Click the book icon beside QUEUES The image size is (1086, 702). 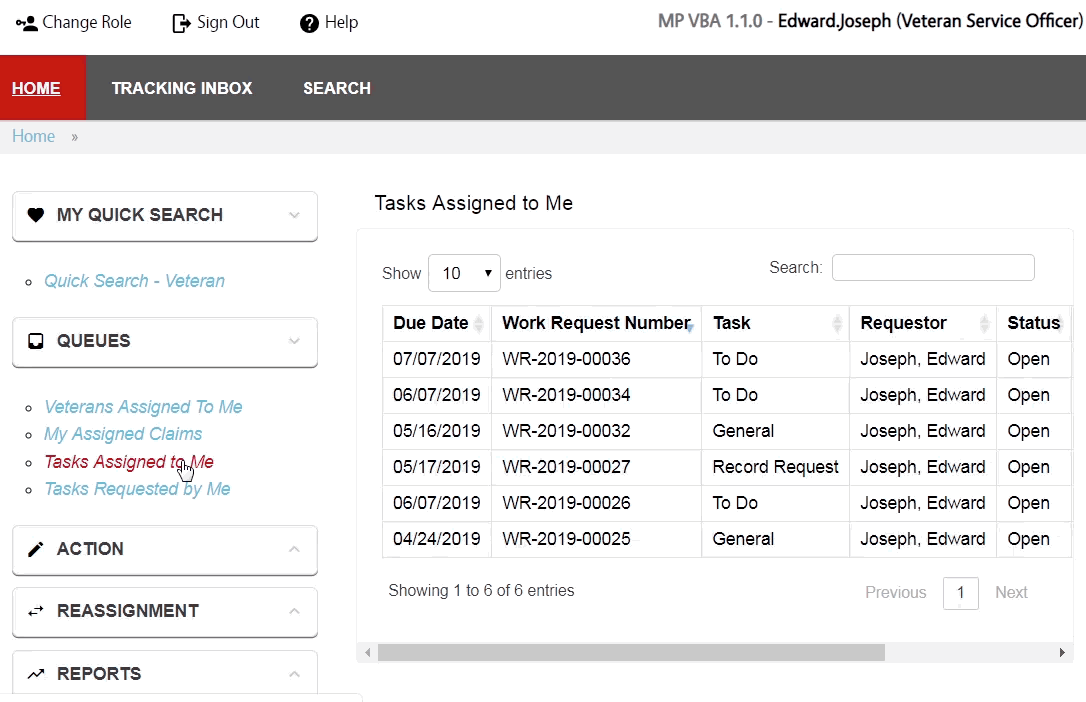(35, 342)
